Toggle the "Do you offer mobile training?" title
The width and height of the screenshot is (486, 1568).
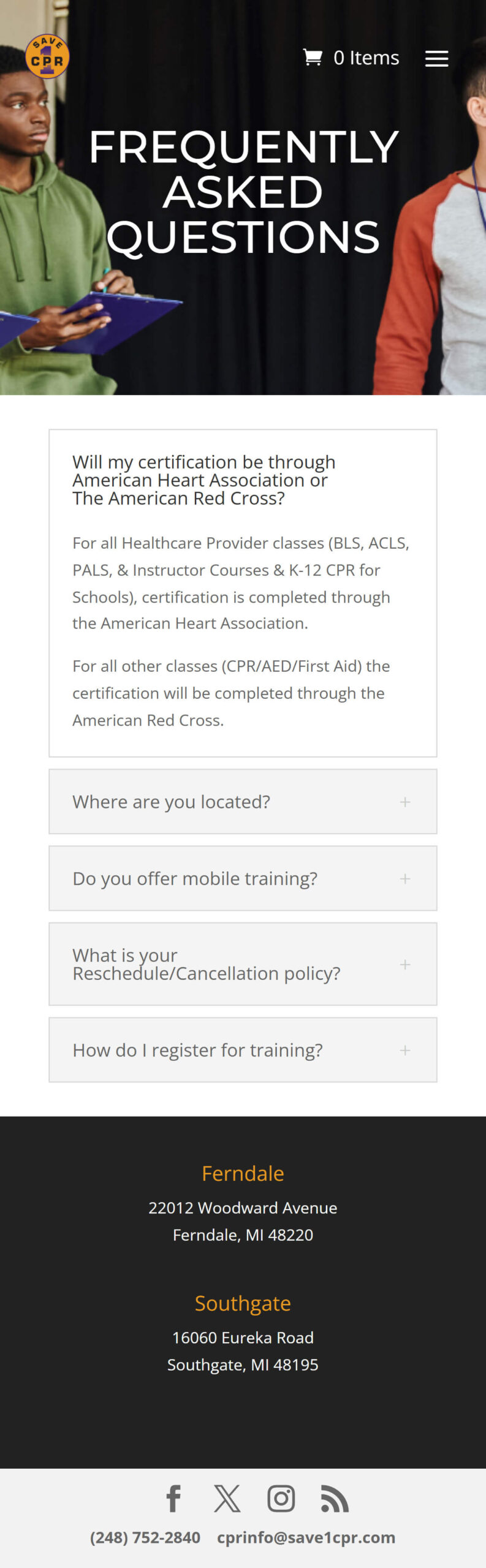pos(195,878)
